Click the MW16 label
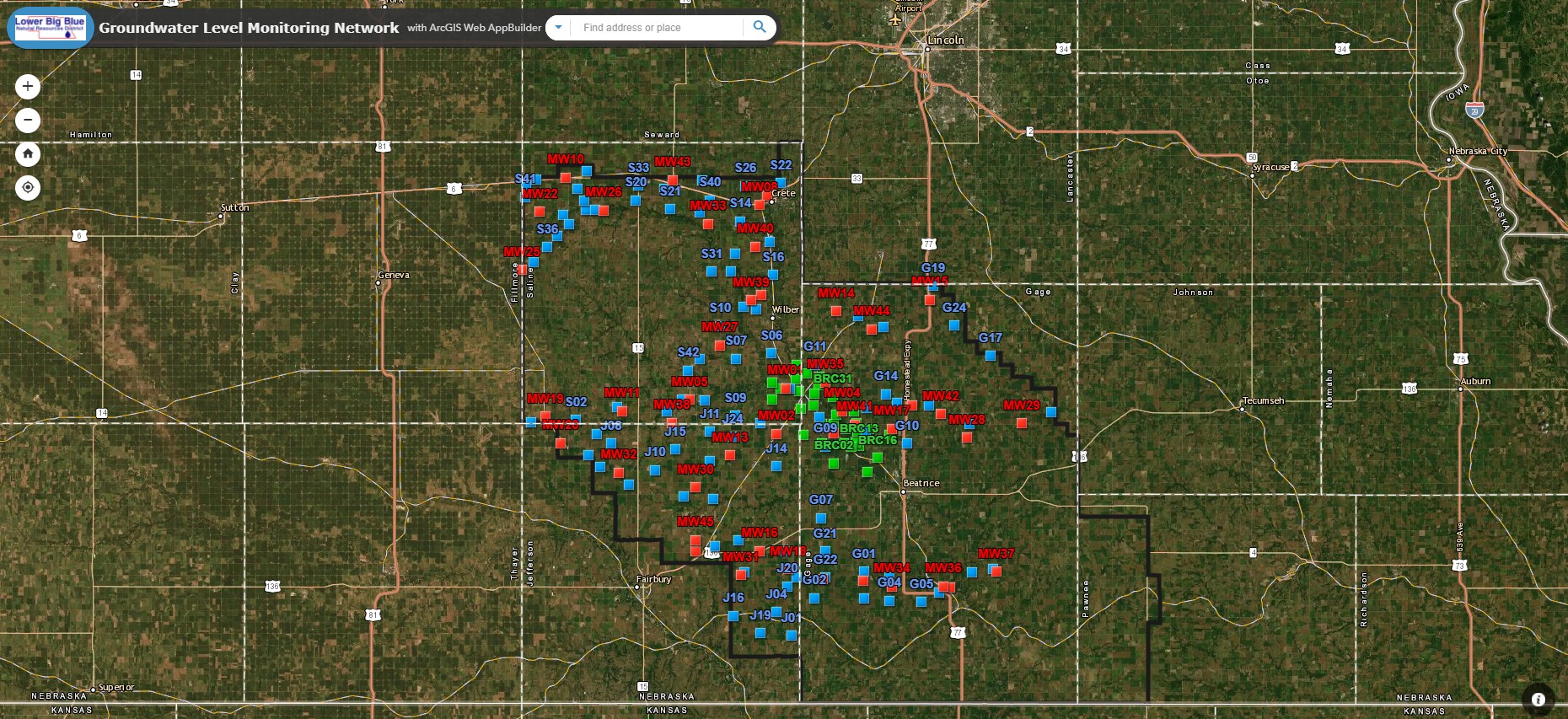Screen dimensions: 1568x719 [x=760, y=533]
